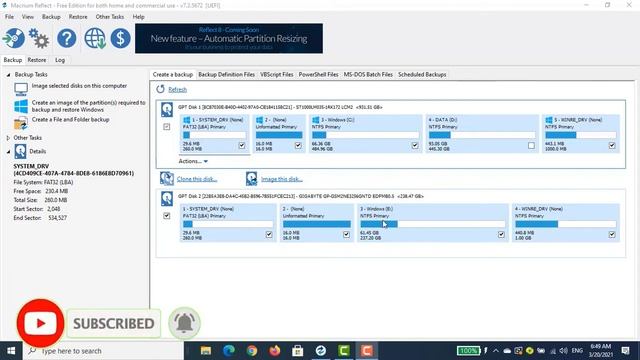This screenshot has width=640, height=360.
Task: Click the Windows Start button
Action: (x=11, y=351)
